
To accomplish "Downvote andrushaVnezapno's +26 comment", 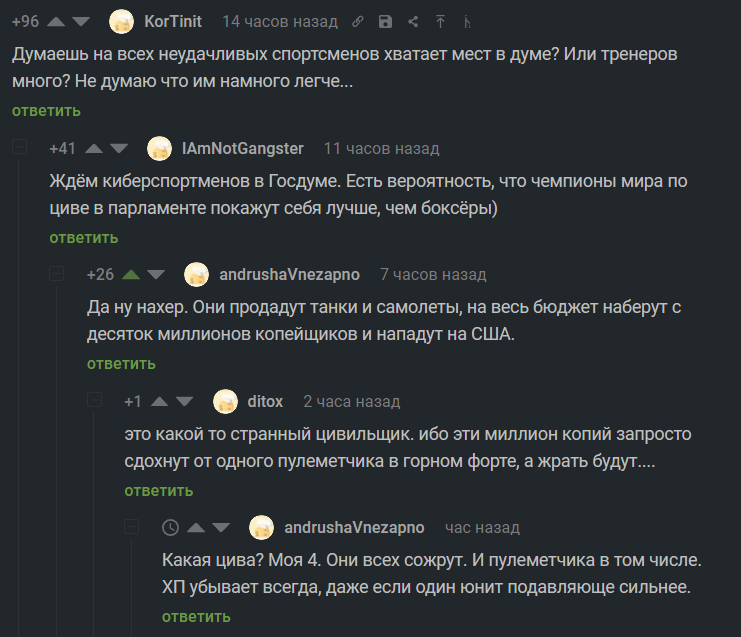I will pos(157,274).
